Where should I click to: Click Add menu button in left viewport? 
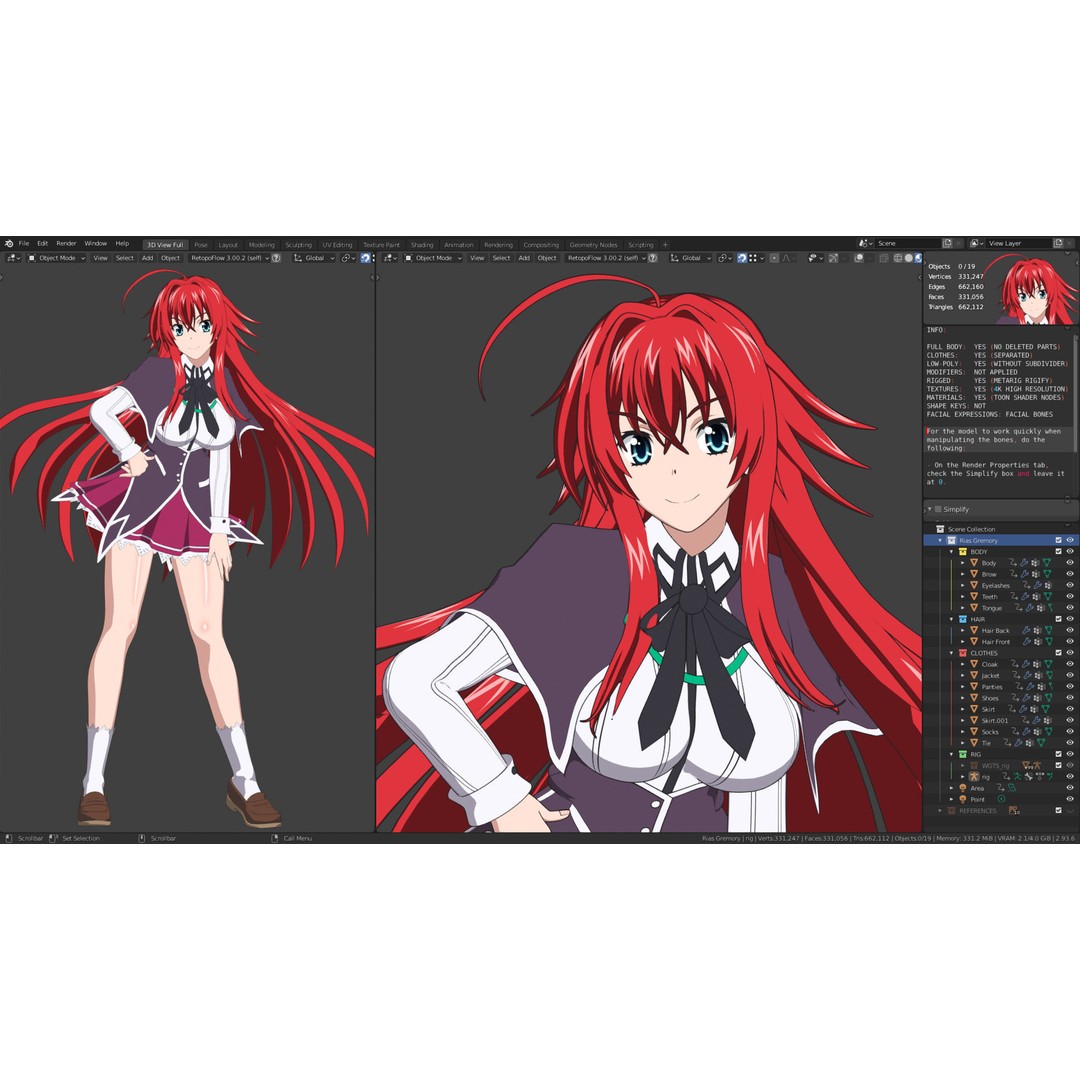(147, 258)
